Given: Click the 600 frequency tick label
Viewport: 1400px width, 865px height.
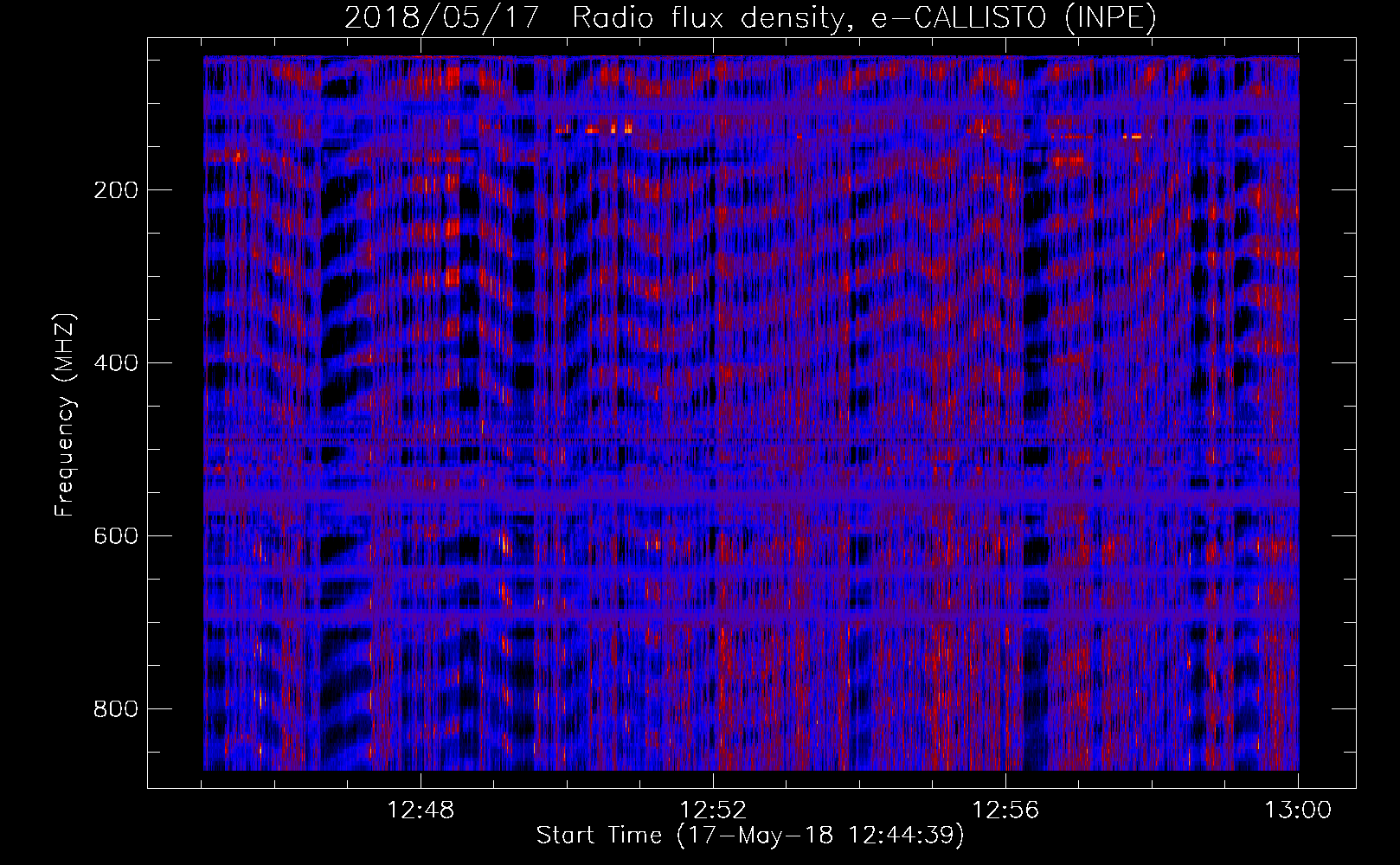Looking at the screenshot, I should [114, 536].
